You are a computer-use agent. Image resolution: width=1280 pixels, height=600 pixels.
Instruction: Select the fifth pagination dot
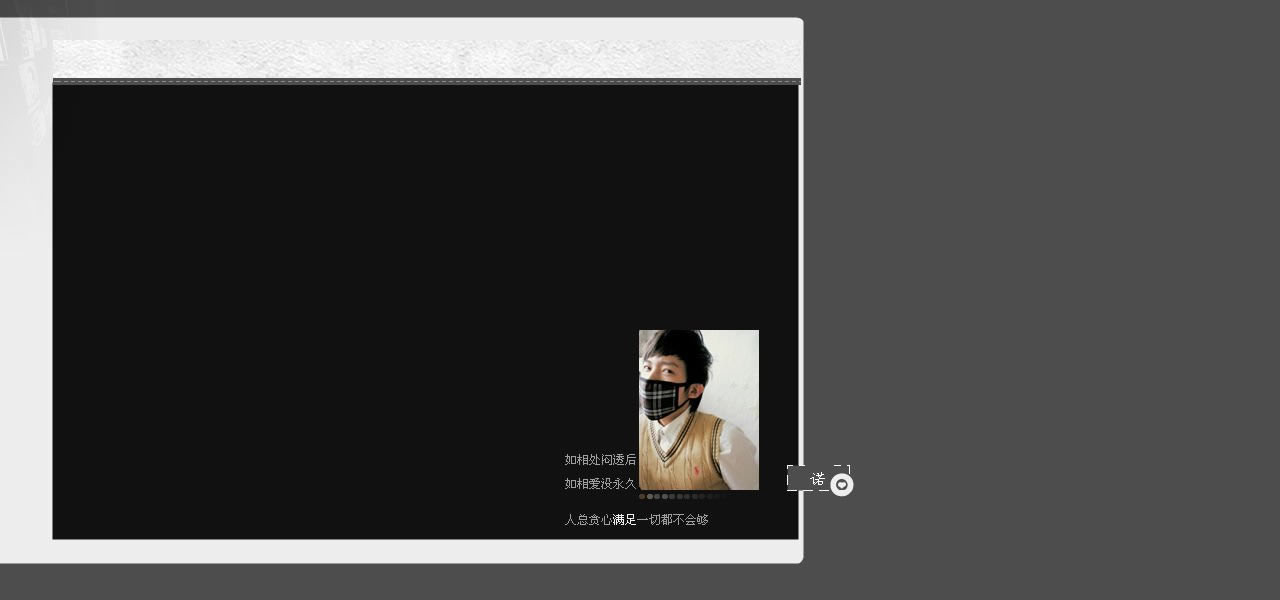point(670,495)
